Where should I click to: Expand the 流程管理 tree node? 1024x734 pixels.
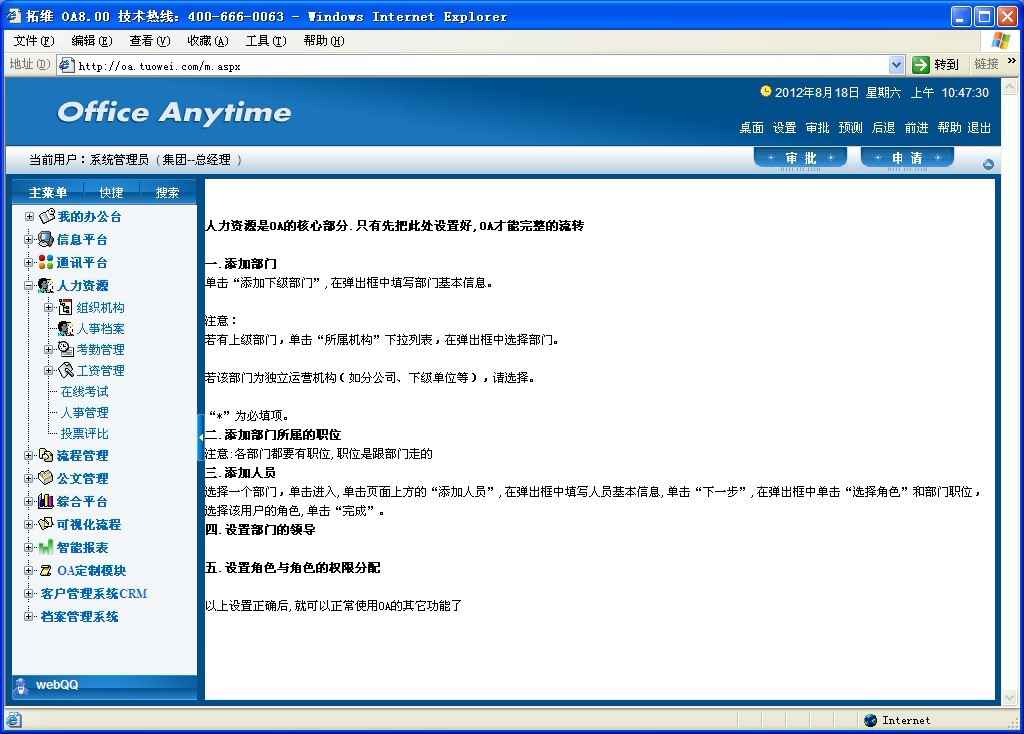tap(29, 455)
